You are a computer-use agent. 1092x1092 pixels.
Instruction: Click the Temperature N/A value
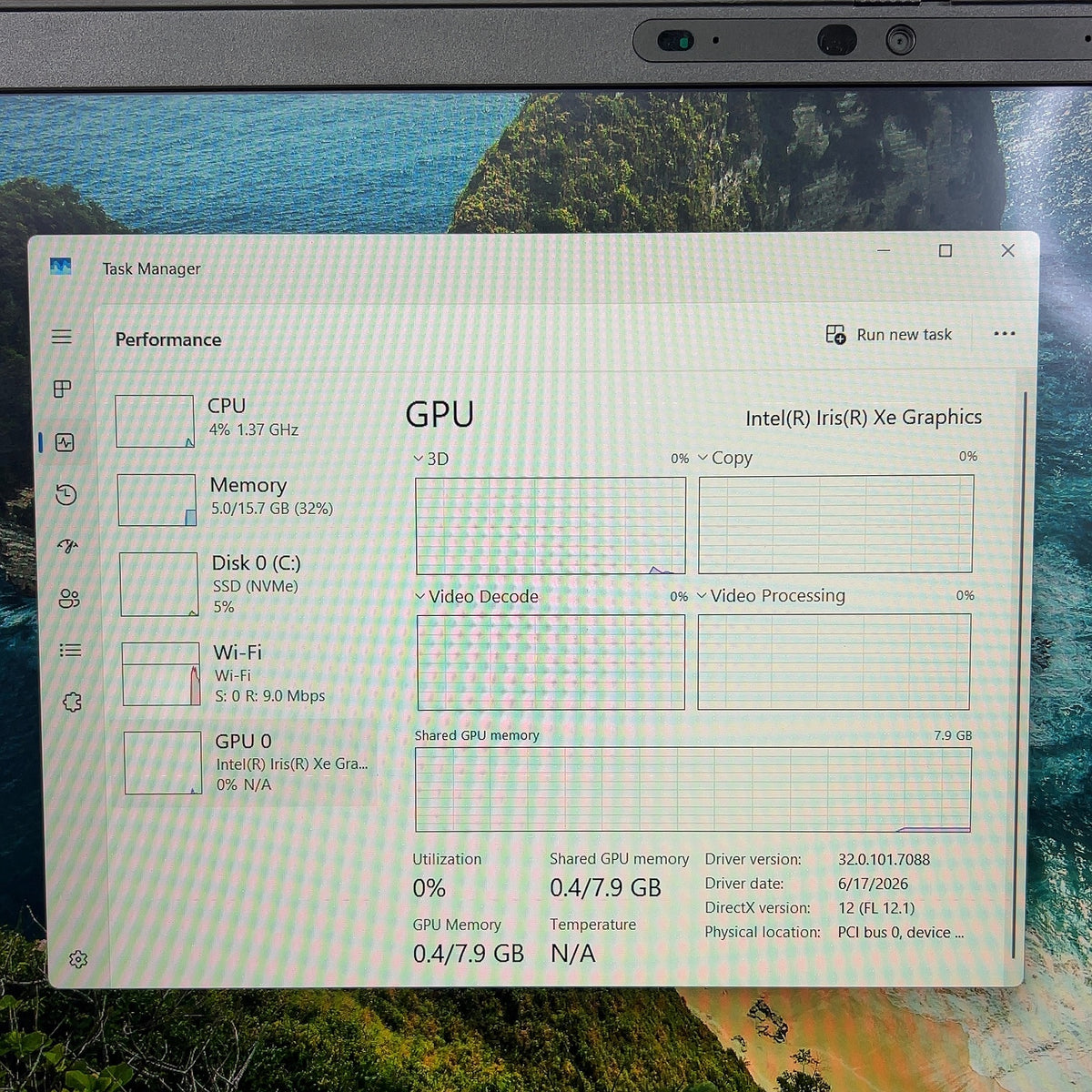[x=573, y=954]
